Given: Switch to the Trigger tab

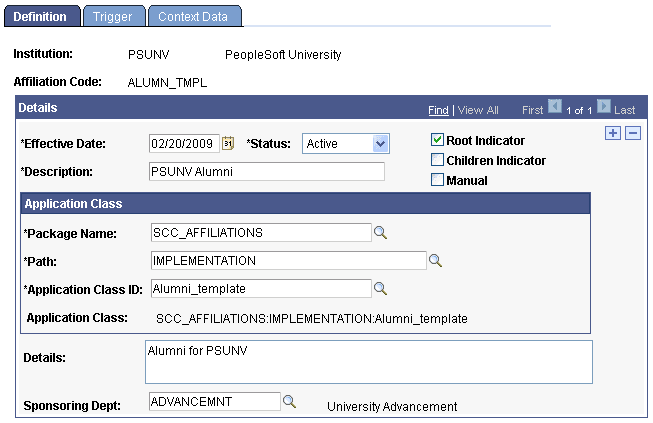Looking at the screenshot, I should pyautogui.click(x=111, y=17).
